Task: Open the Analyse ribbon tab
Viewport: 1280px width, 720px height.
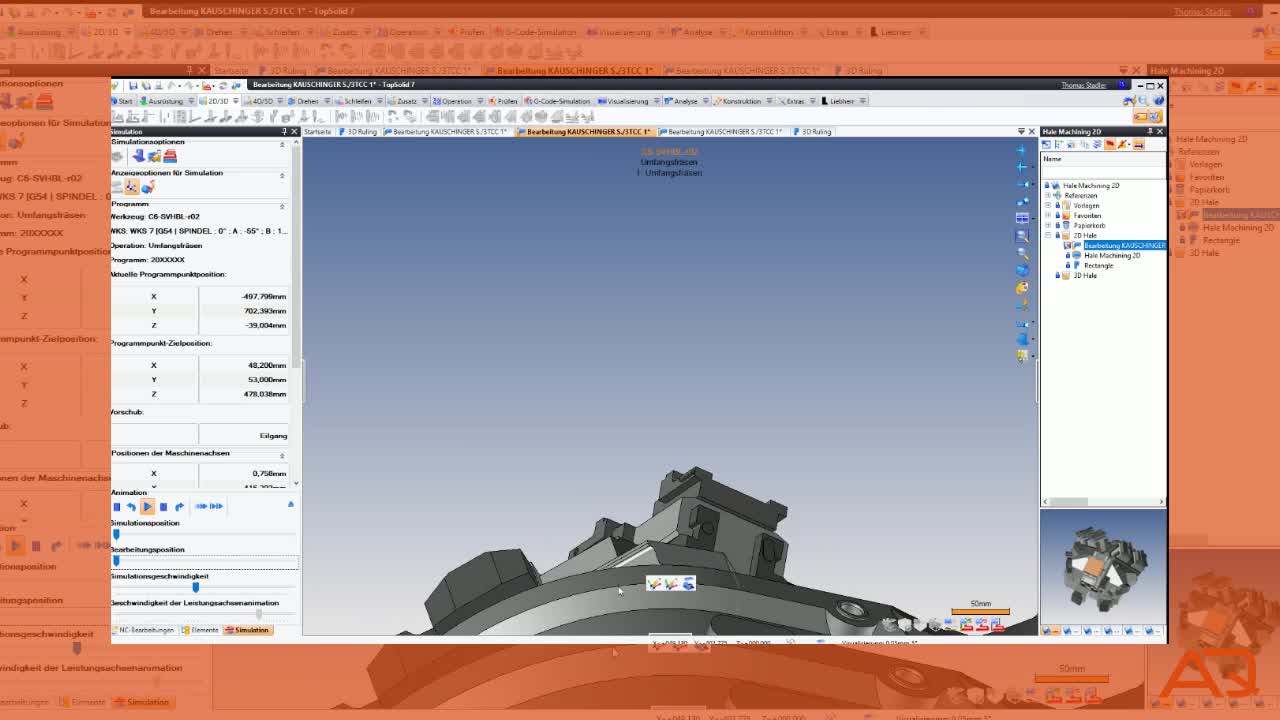Action: coord(681,101)
